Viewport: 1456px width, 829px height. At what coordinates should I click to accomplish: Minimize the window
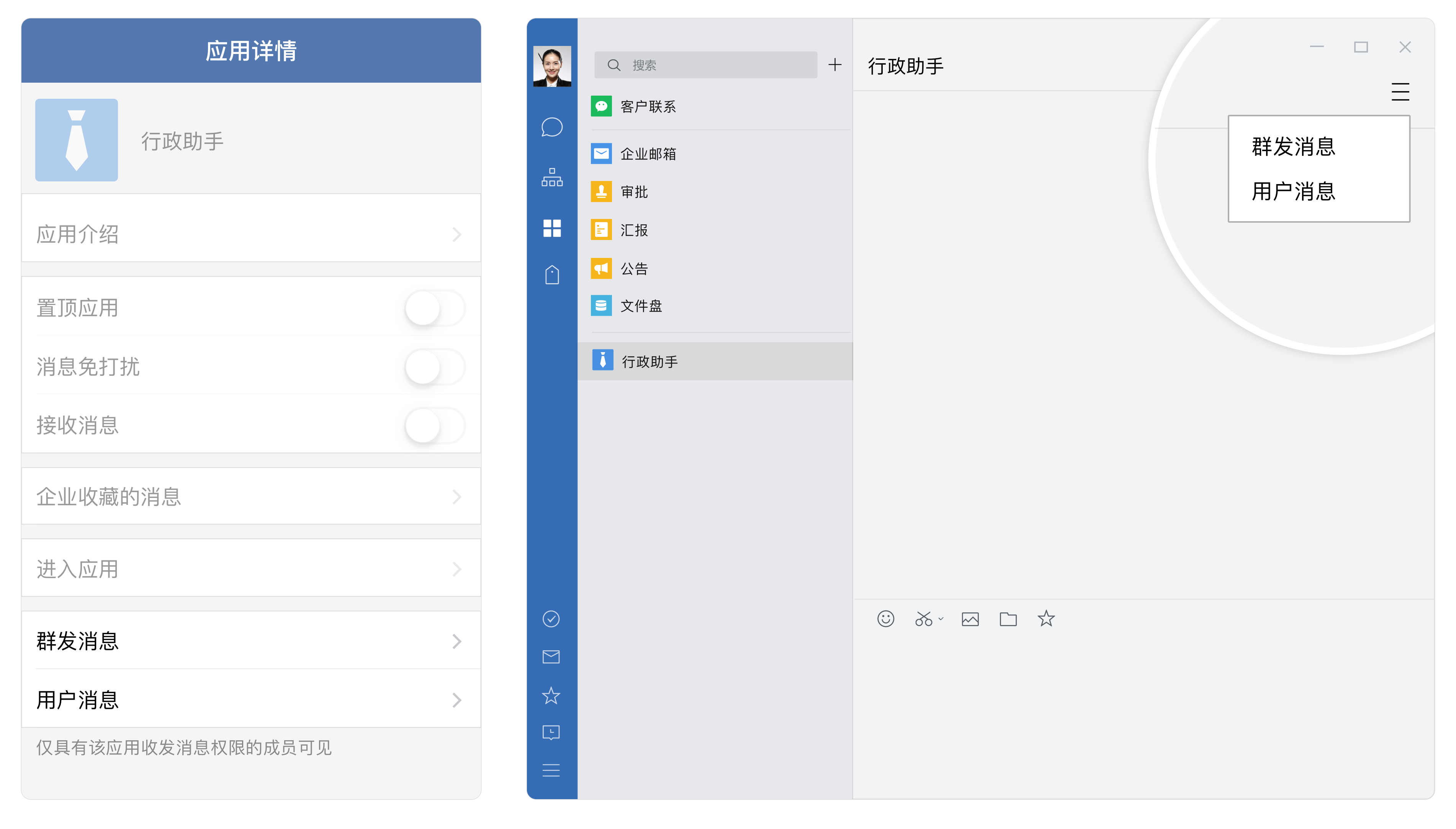coord(1317,47)
